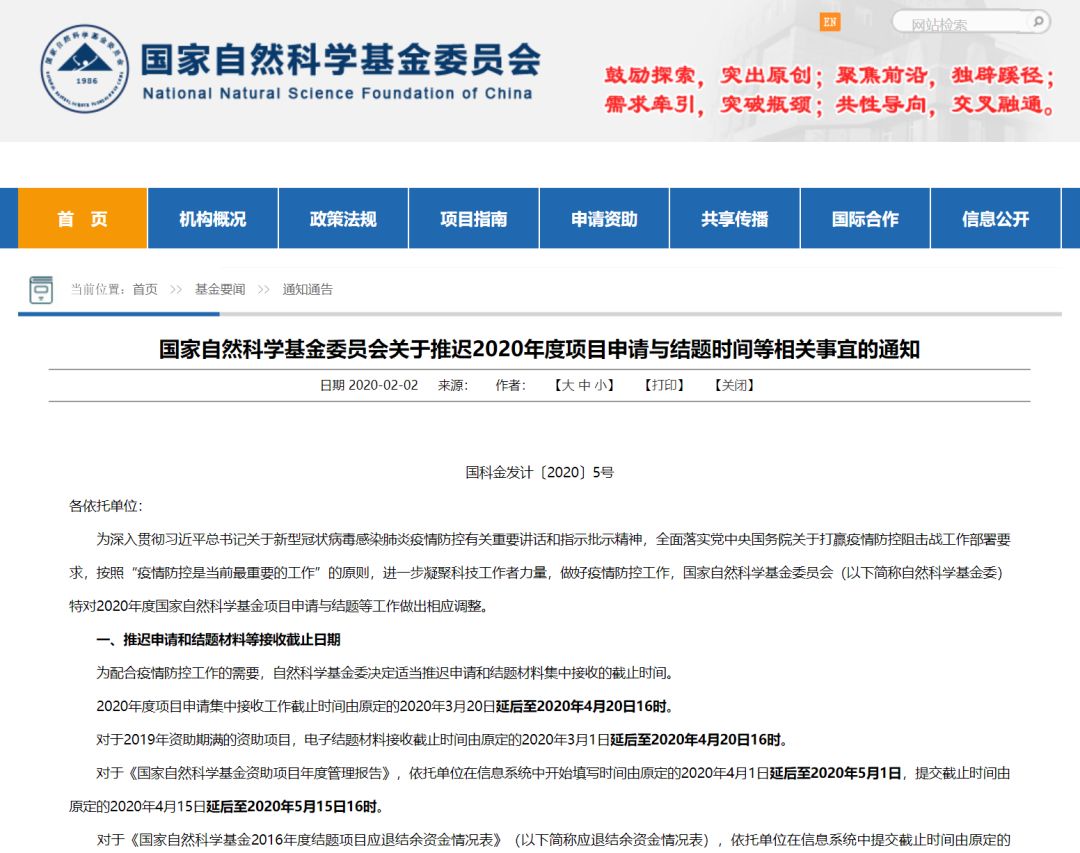This screenshot has width=1080, height=853.
Task: Open the 政策法规 navigation tab
Action: tap(343, 218)
